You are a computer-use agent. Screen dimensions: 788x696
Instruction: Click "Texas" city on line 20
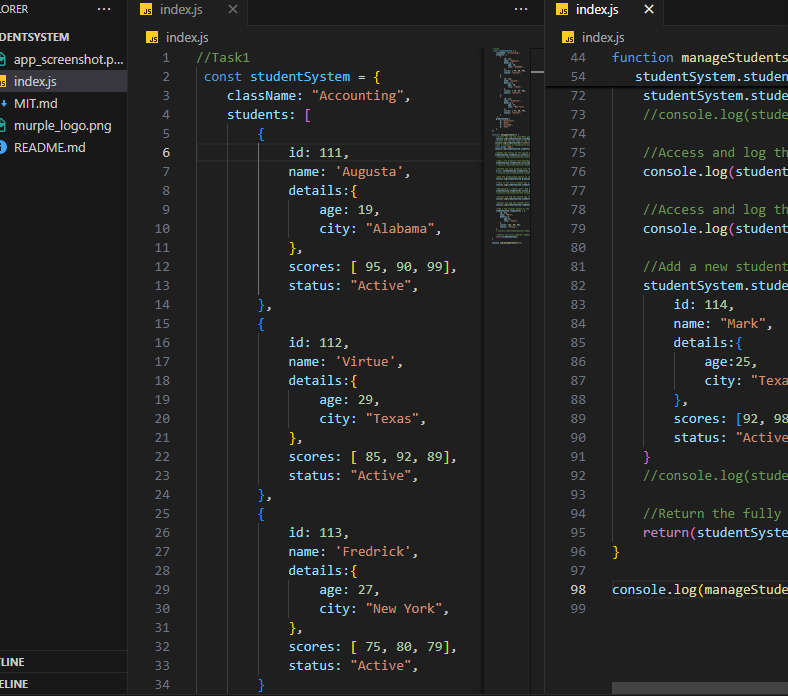pyautogui.click(x=392, y=419)
